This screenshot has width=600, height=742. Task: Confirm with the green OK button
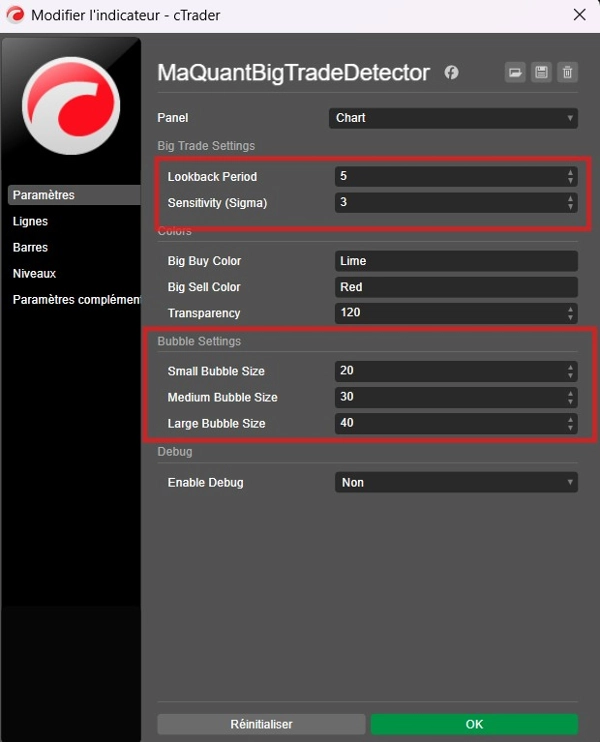click(x=474, y=724)
